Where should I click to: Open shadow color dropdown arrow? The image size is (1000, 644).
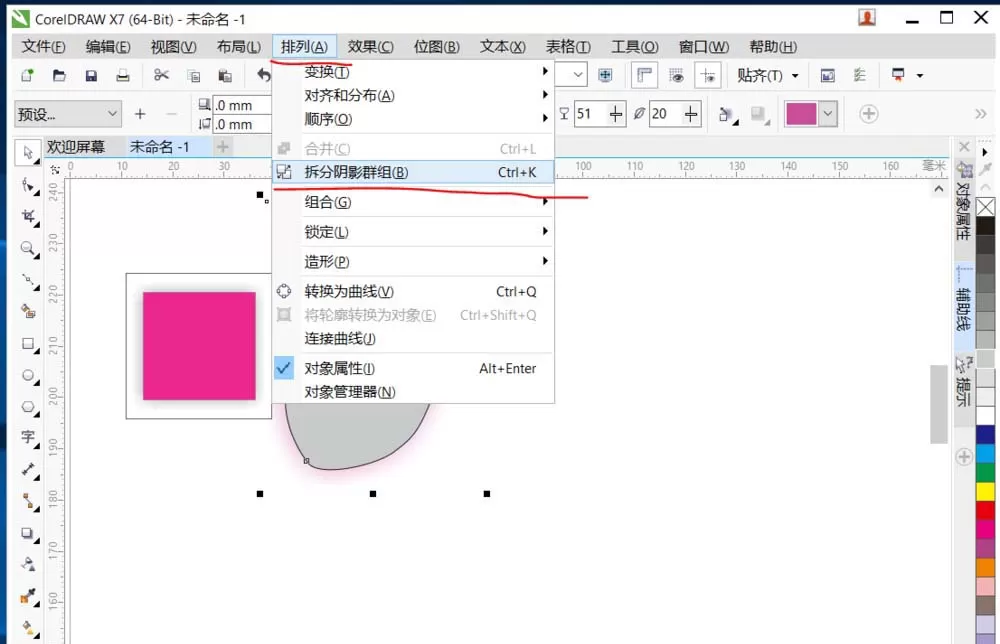(827, 114)
